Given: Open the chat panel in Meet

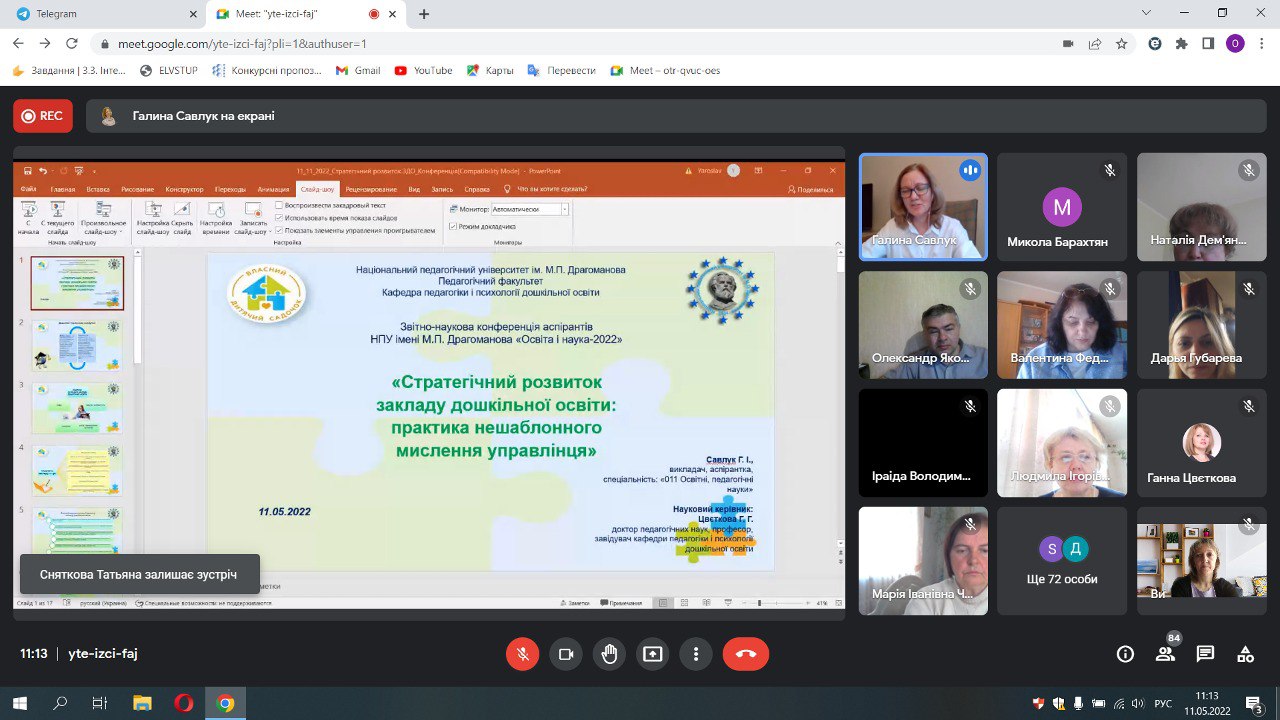Looking at the screenshot, I should [x=1205, y=653].
